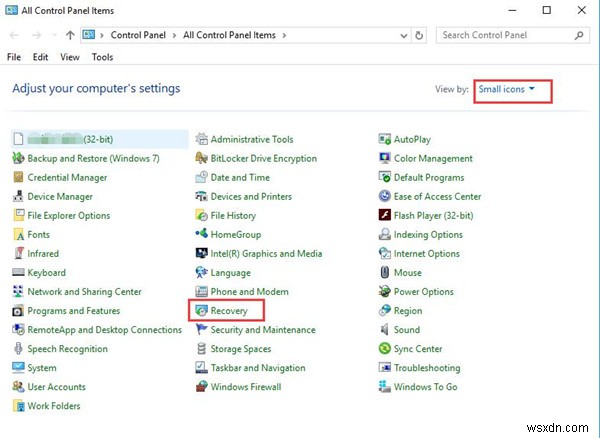Open the Backup and Restore (Windows 7) icon

18,158
